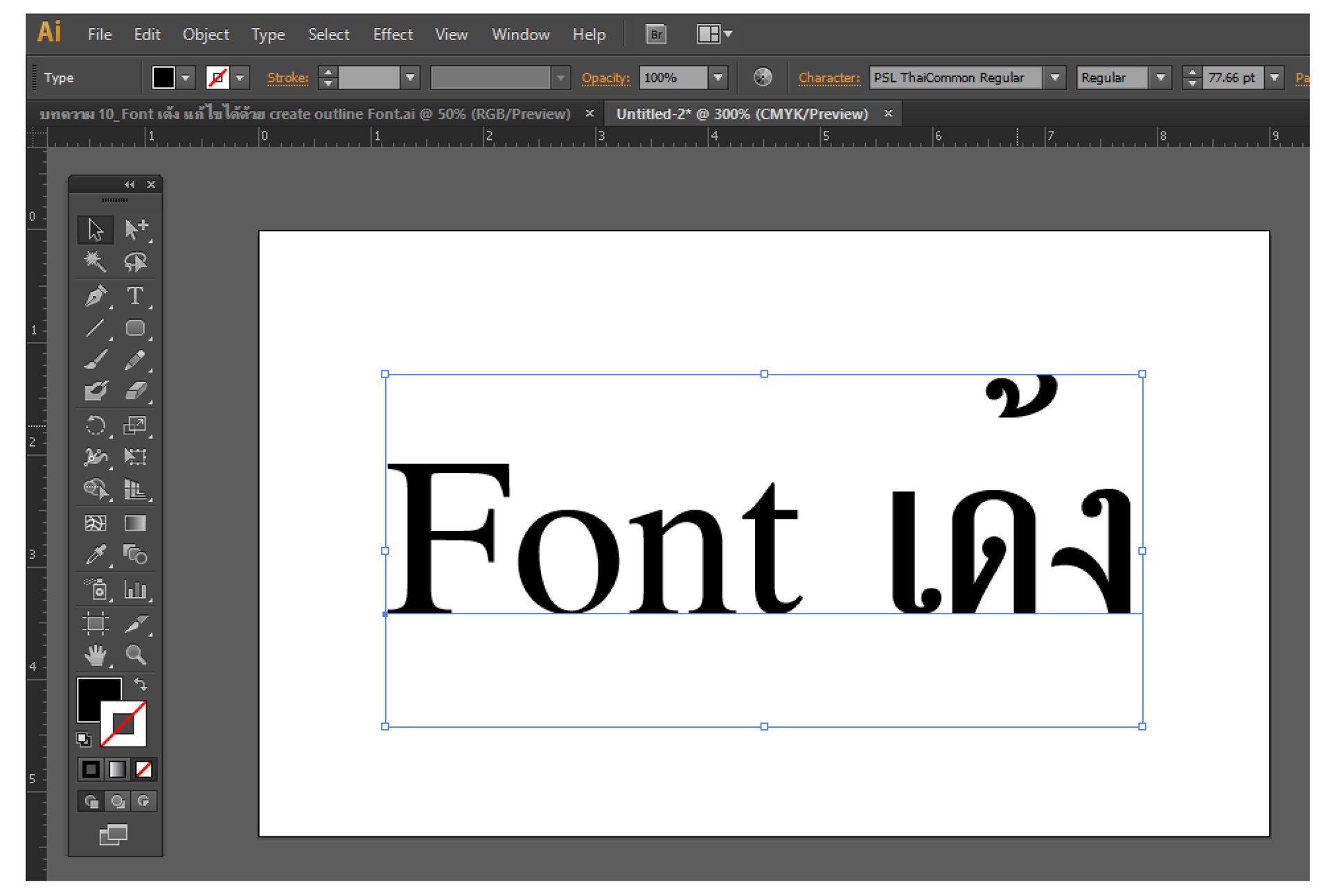Open the font family dropdown arrow
1330x896 pixels.
pyautogui.click(x=1054, y=78)
